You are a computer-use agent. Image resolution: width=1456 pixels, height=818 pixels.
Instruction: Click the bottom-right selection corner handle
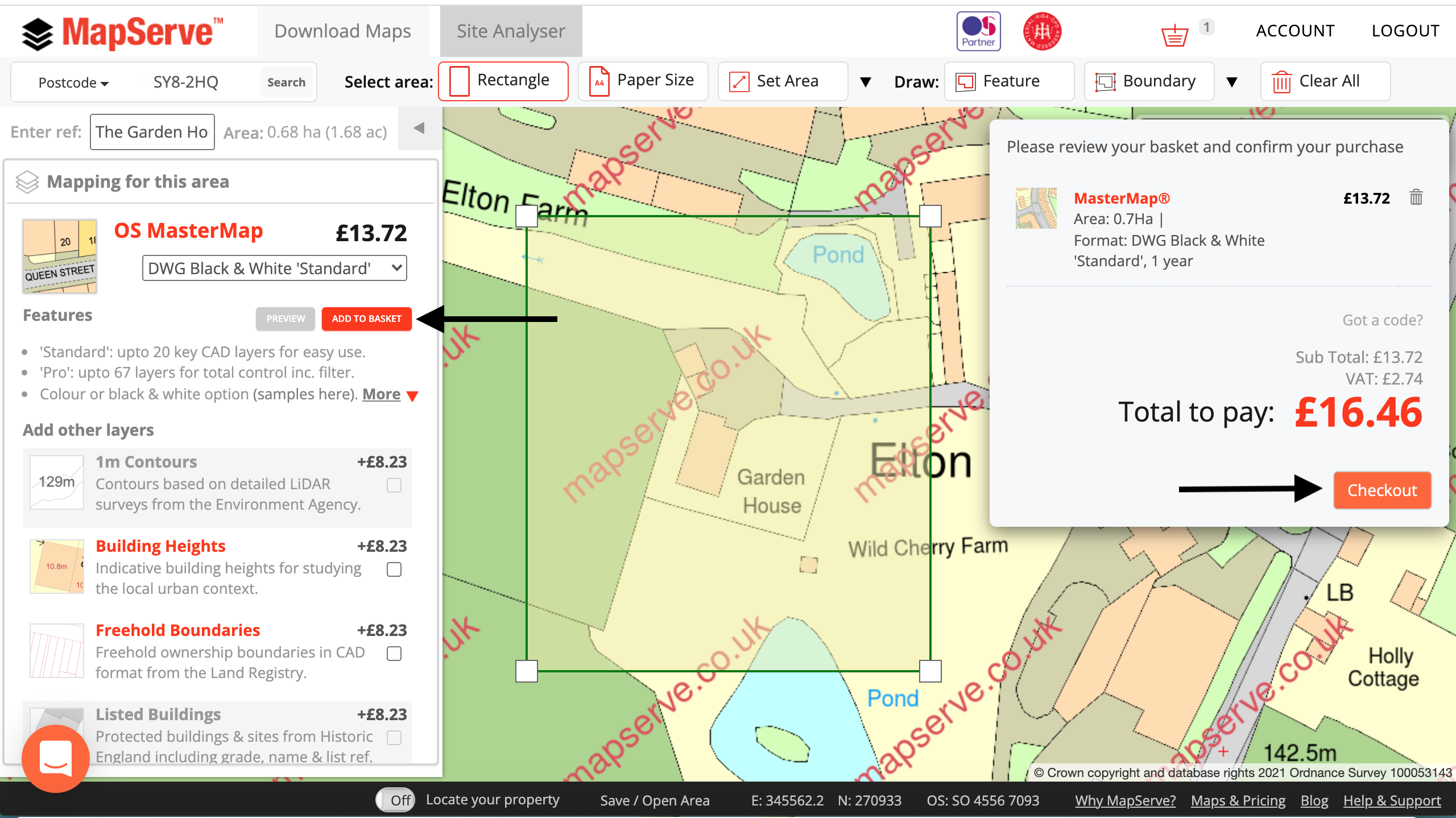click(930, 671)
